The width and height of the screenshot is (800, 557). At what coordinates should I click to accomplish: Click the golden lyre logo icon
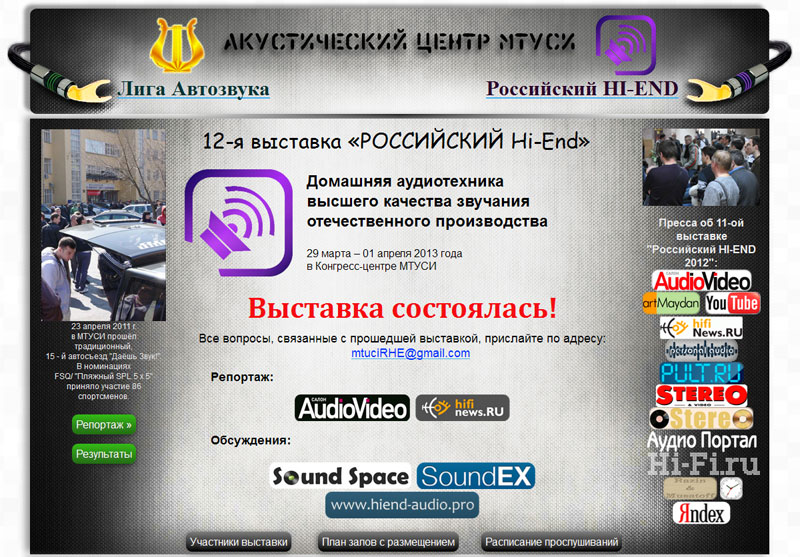click(x=177, y=45)
